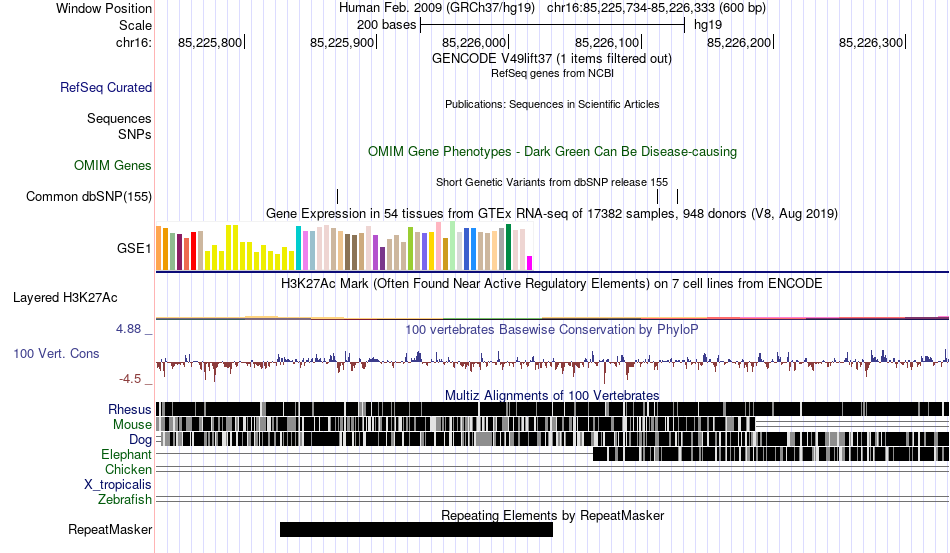Open the 100 Vert. Cons track label
Viewport: 950px width, 553px height.
click(x=56, y=353)
